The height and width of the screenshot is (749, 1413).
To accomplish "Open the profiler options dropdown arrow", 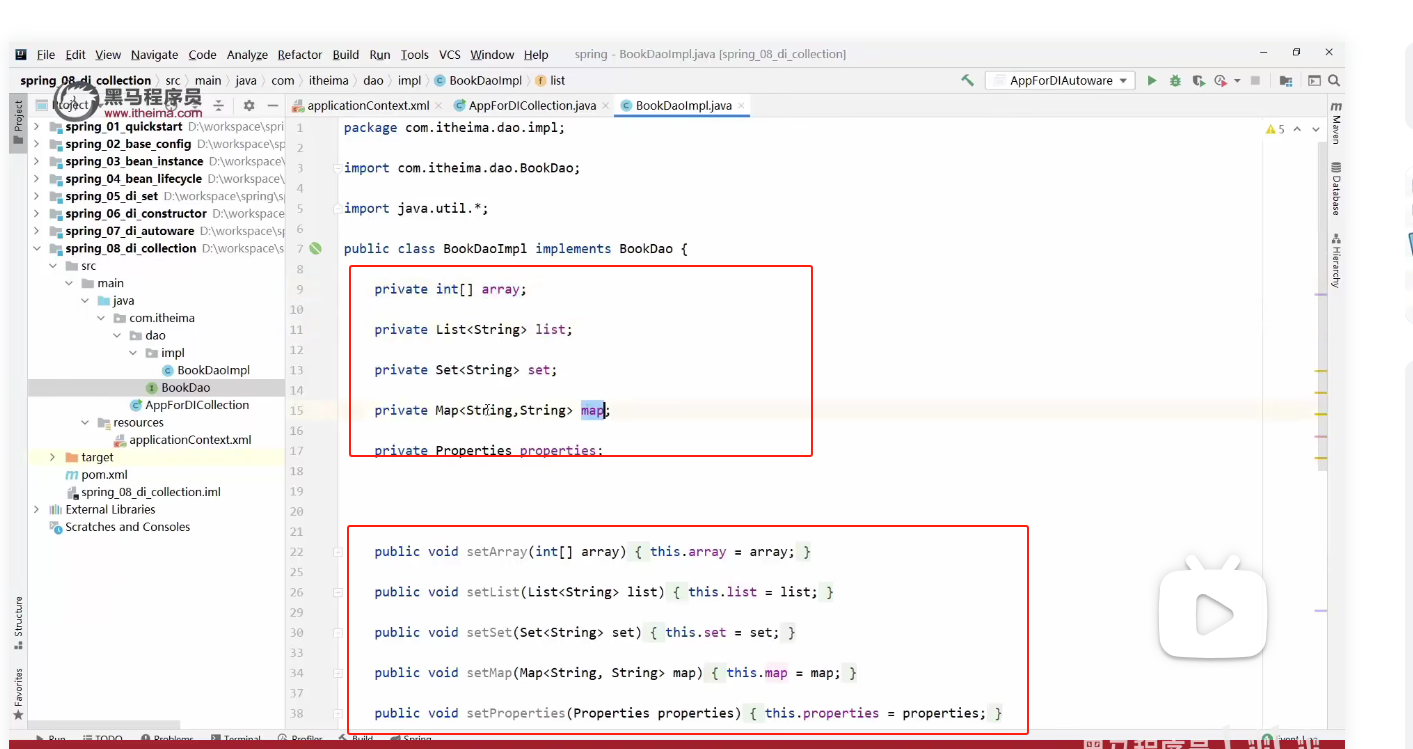I will coord(1237,81).
